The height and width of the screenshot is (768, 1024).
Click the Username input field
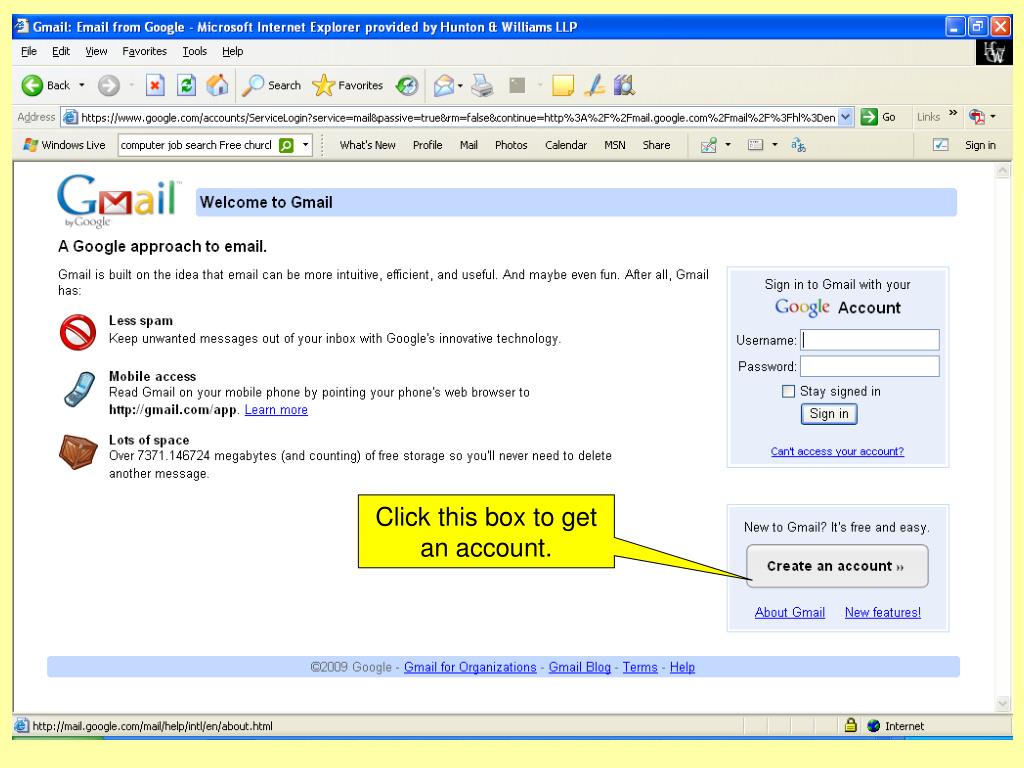click(x=870, y=340)
